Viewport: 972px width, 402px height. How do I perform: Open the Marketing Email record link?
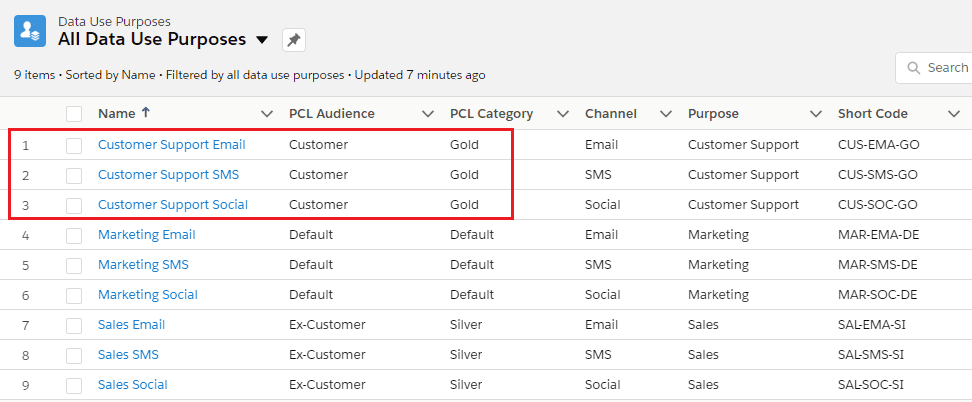click(146, 235)
